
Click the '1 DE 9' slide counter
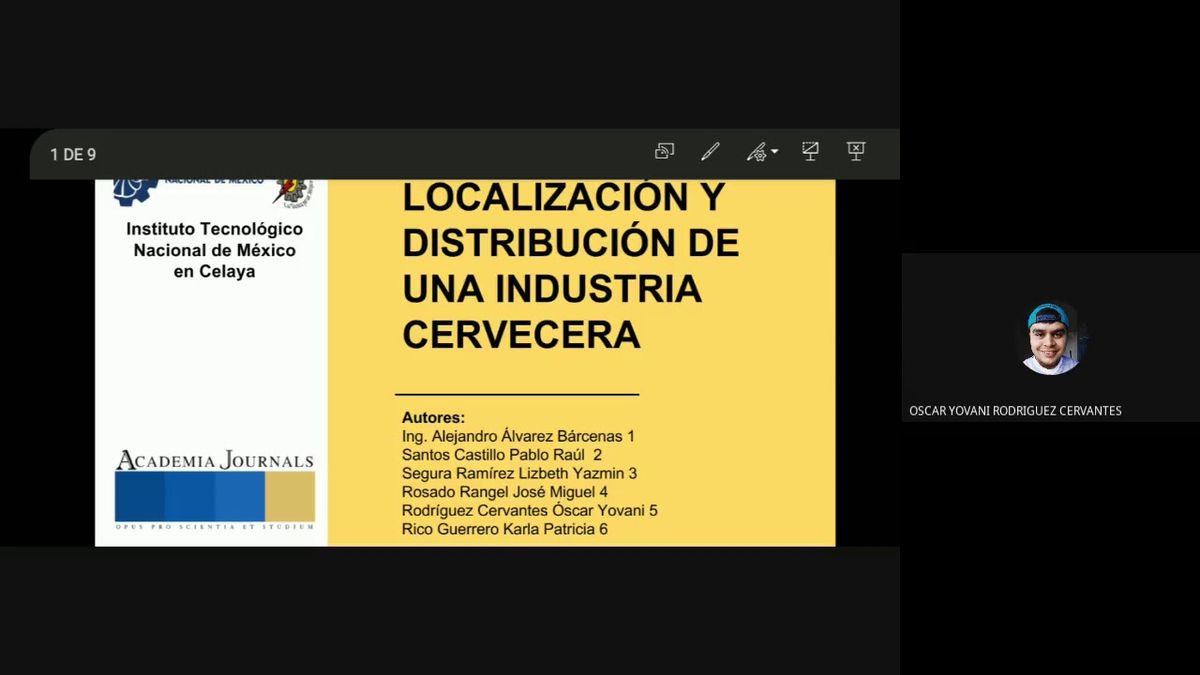[x=73, y=155]
